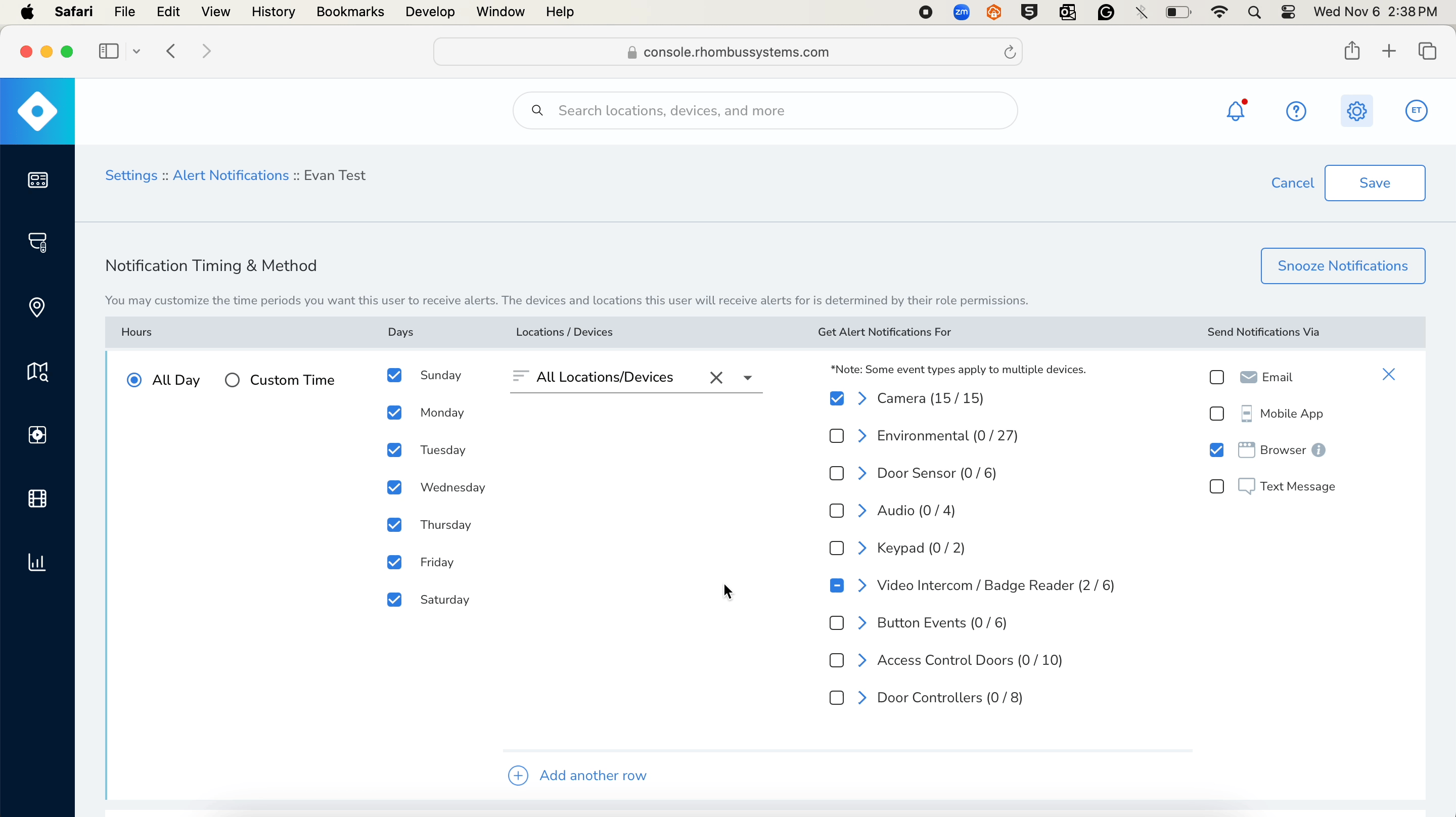Expand Video Intercom / Badge Reader types

pos(862,586)
